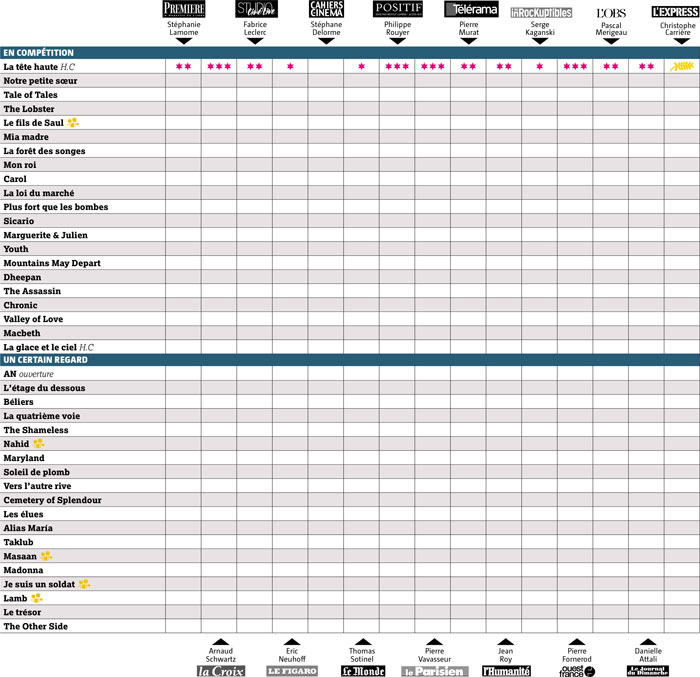Click the Le Figaro logo

(x=292, y=671)
